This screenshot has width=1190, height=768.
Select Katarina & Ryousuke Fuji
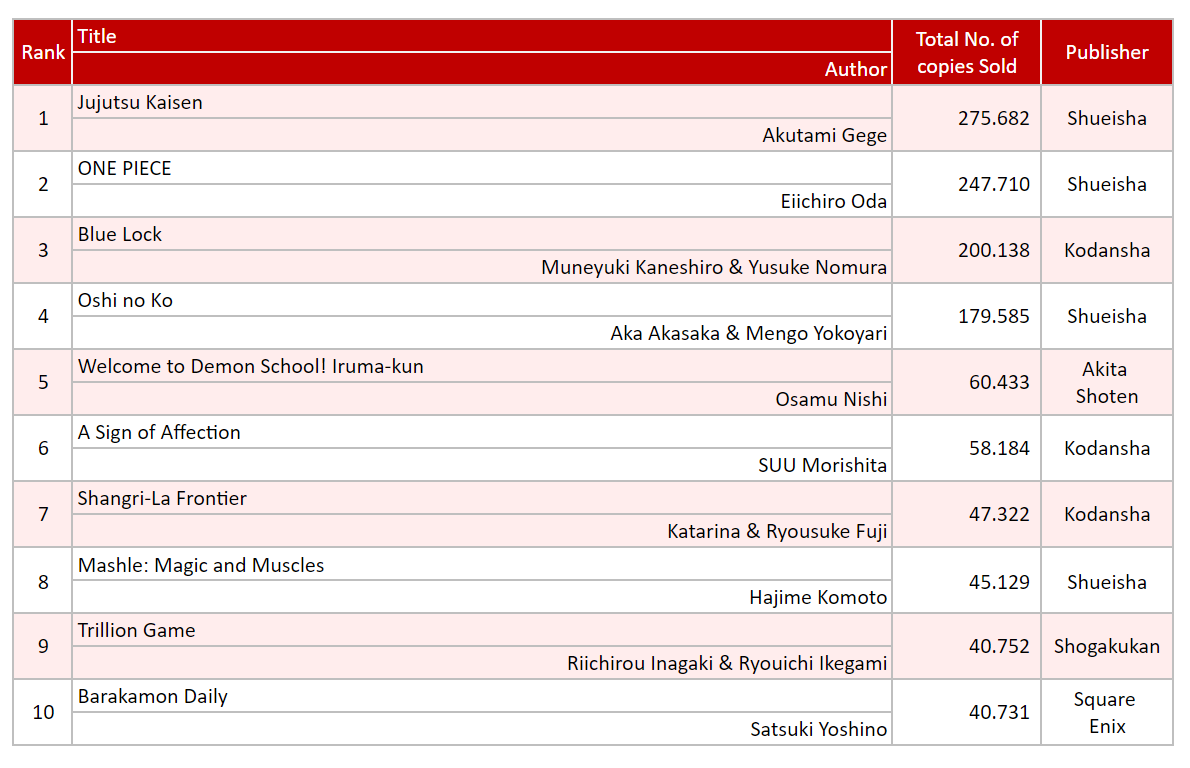[x=776, y=531]
